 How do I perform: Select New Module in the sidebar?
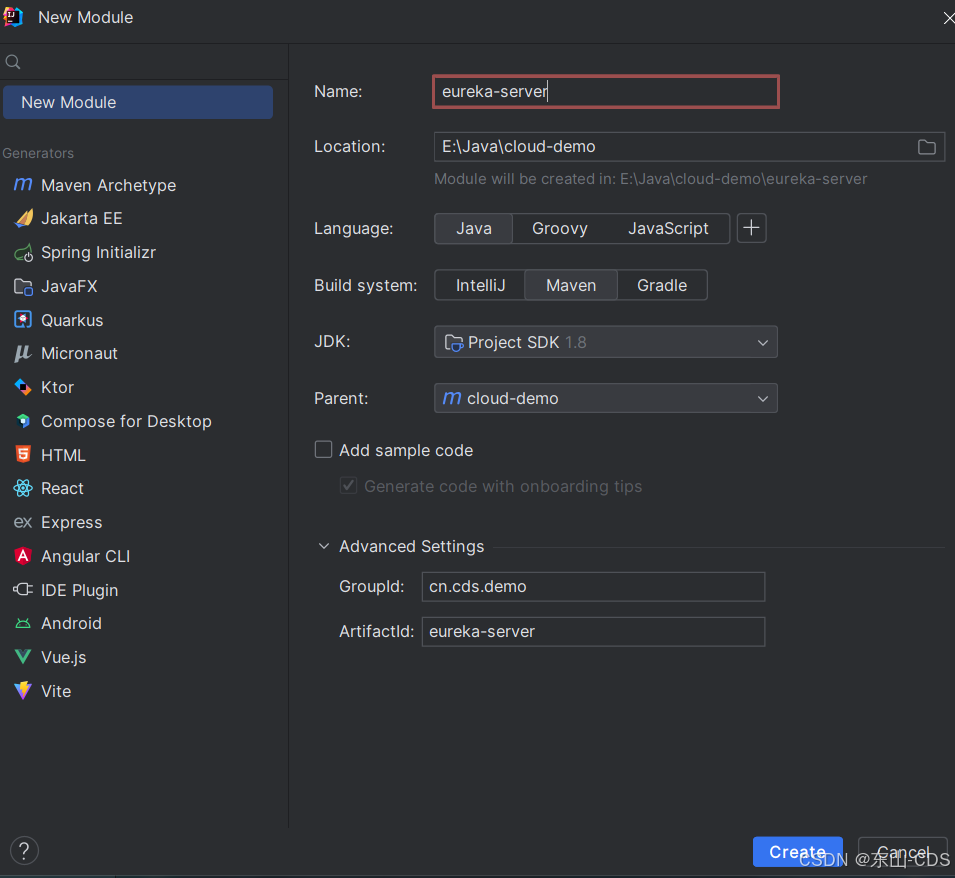coord(138,102)
